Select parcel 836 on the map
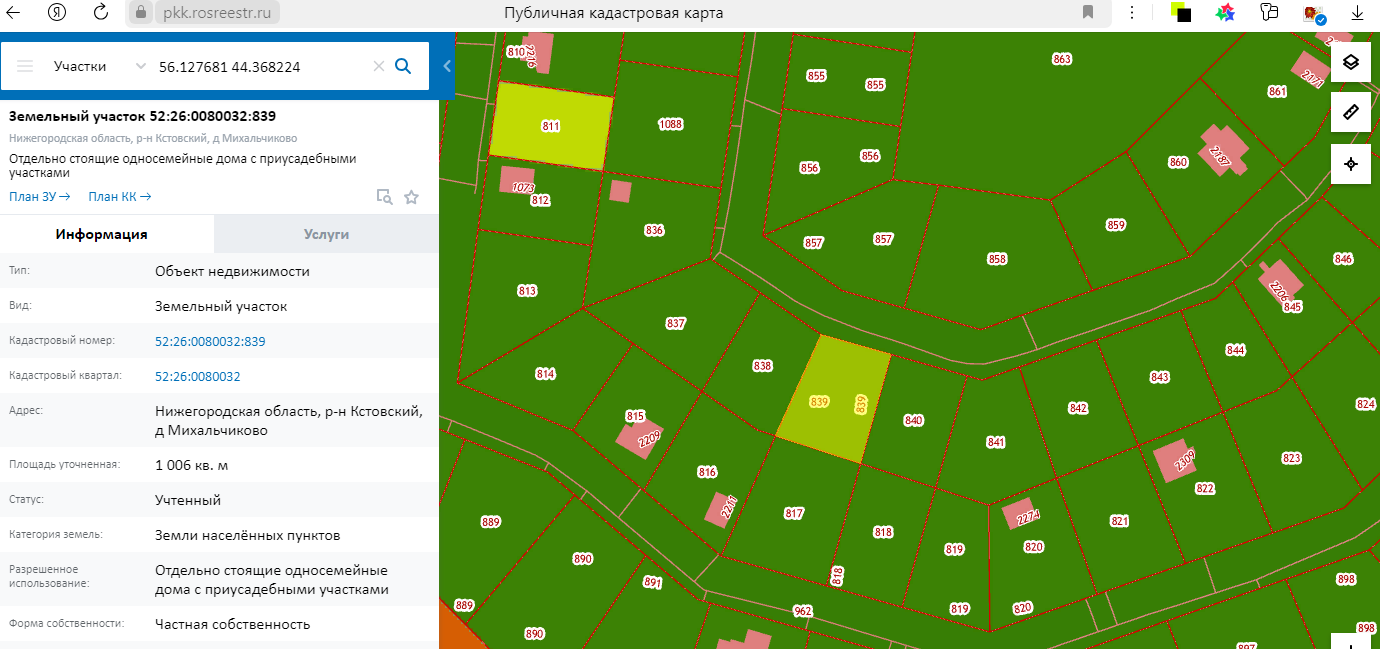 [654, 230]
